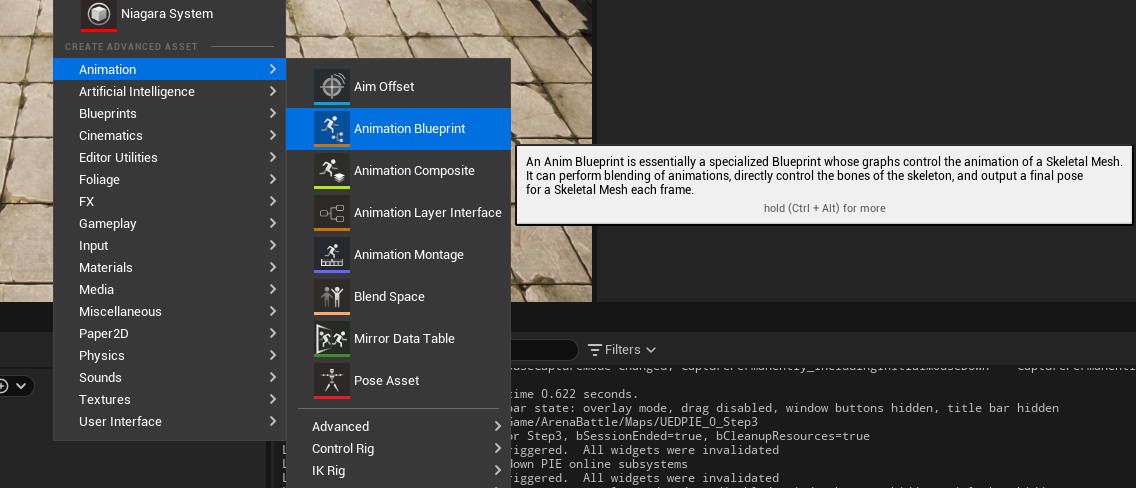Click the Filters funnel icon in Output Log
Viewport: 1136px width, 488px height.
(595, 350)
